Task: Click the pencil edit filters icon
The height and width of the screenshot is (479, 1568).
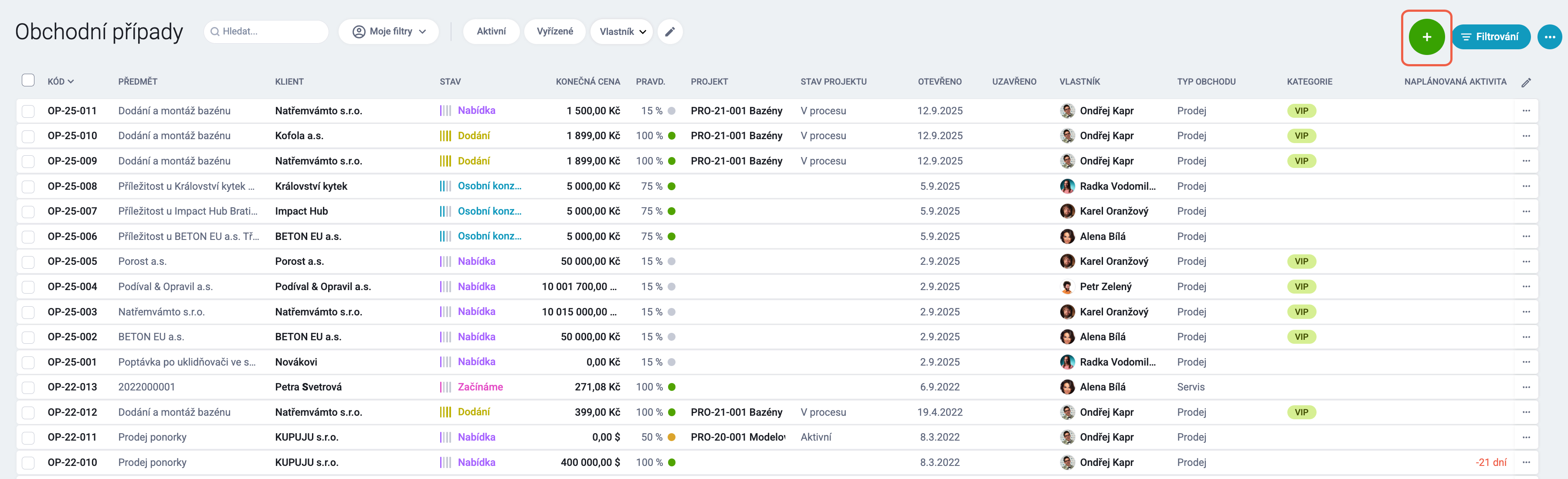Action: tap(669, 32)
